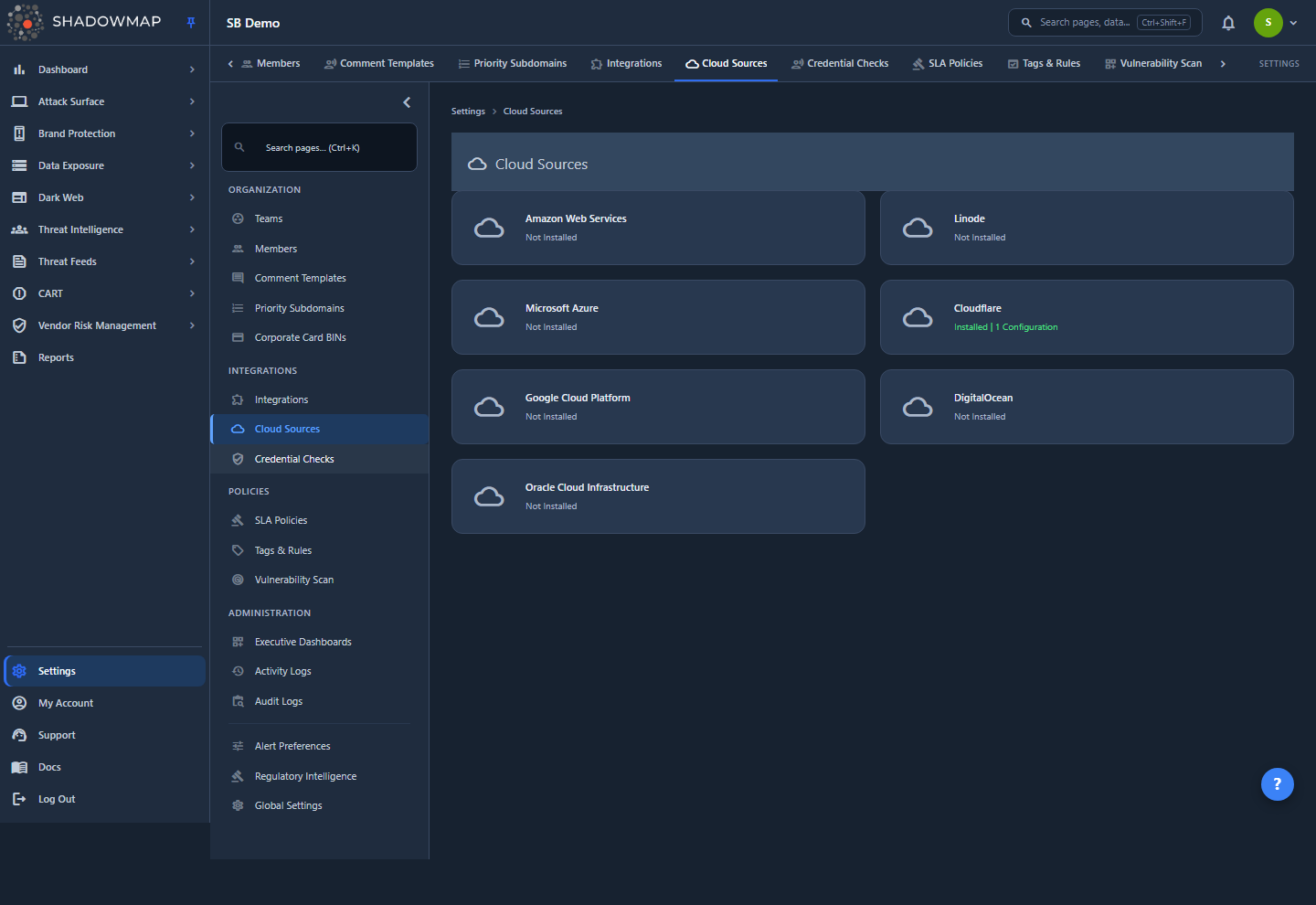
Task: Click the Dark Web sidebar icon
Action: (x=19, y=197)
